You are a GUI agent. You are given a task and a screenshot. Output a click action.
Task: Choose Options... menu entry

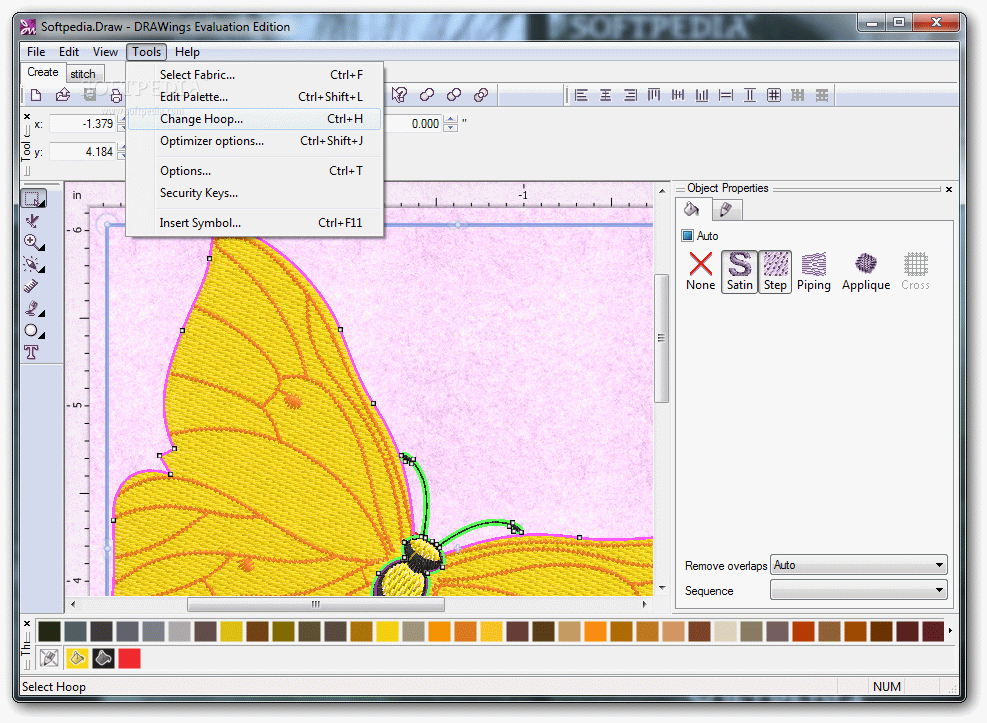point(254,171)
